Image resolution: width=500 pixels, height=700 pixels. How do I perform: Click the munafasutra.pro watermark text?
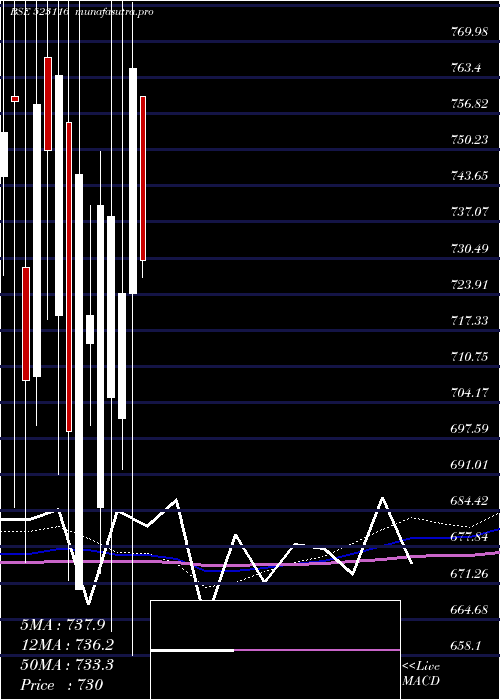click(115, 12)
